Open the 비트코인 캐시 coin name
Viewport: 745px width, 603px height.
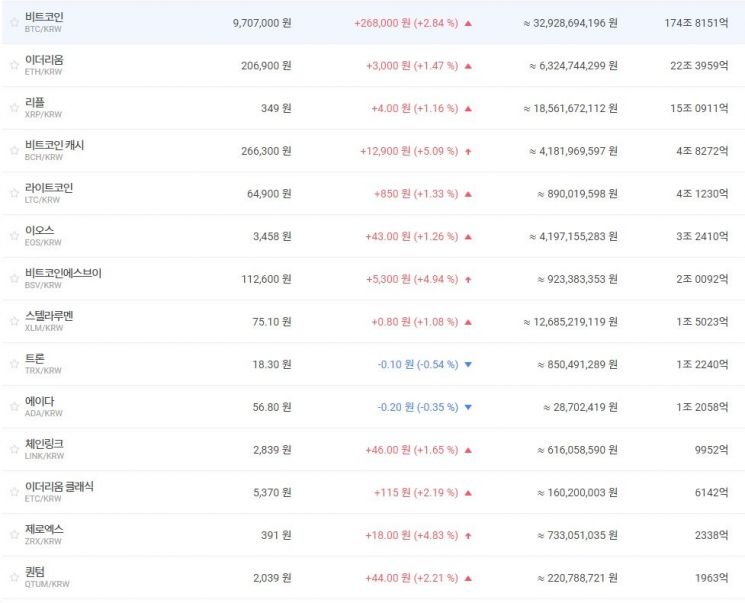[x=55, y=145]
